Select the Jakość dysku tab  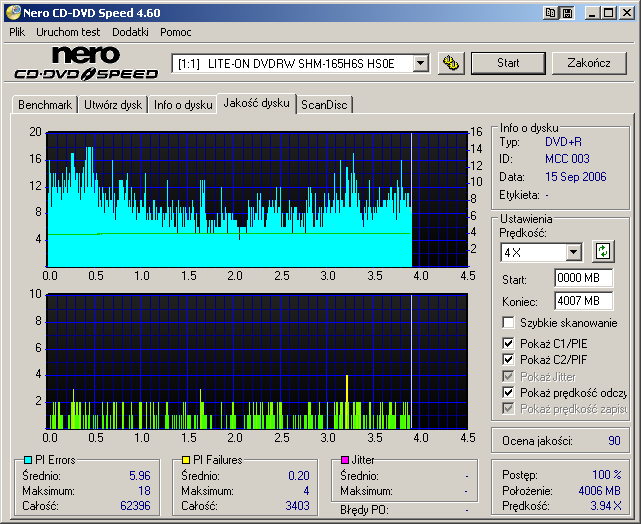tap(256, 103)
